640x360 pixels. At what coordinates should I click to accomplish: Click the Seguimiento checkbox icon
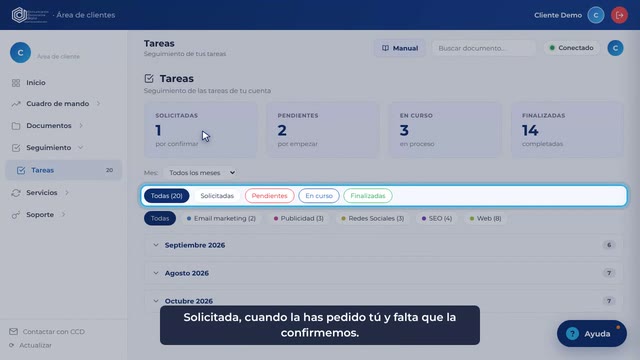(x=16, y=148)
